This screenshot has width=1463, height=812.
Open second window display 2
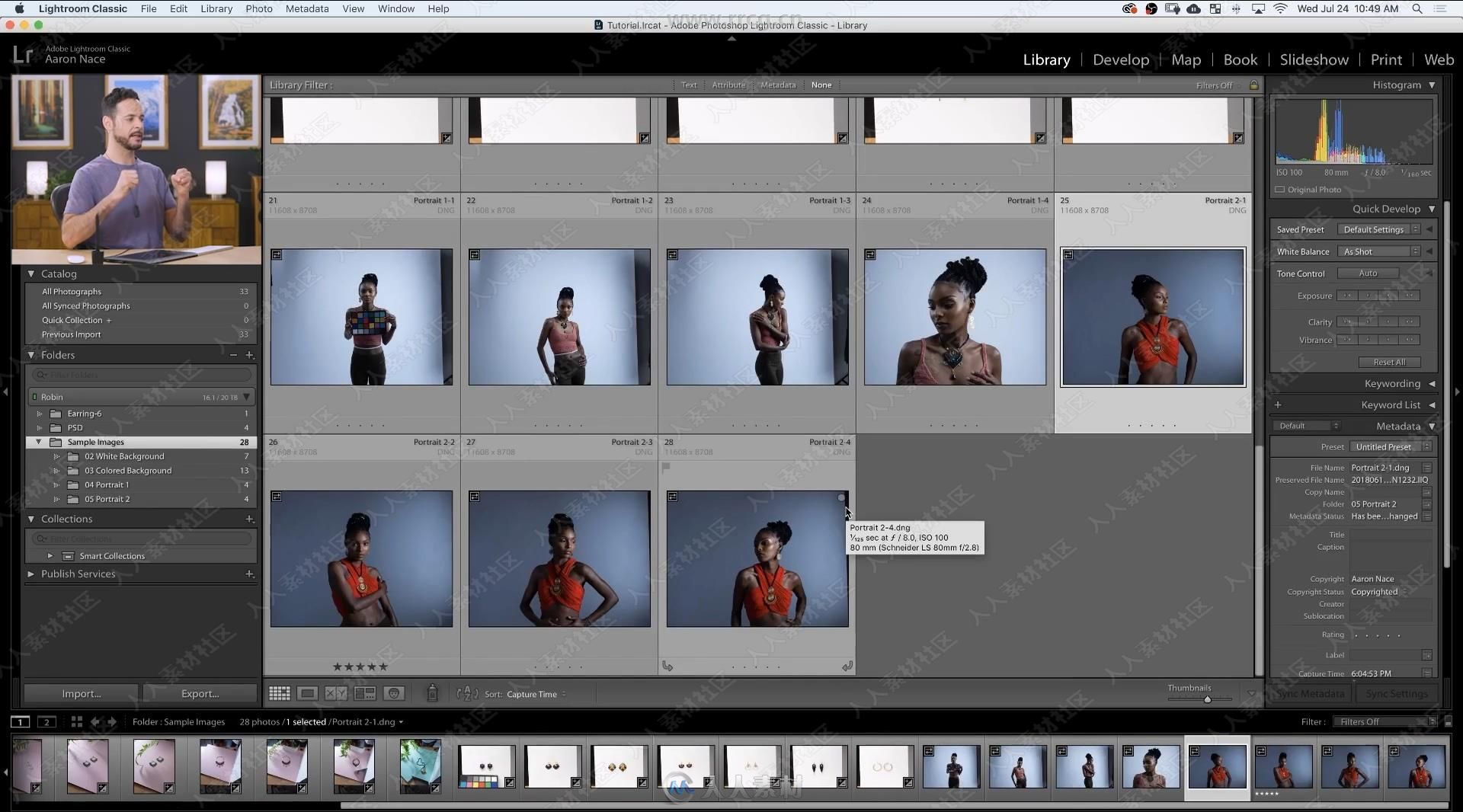tap(46, 721)
